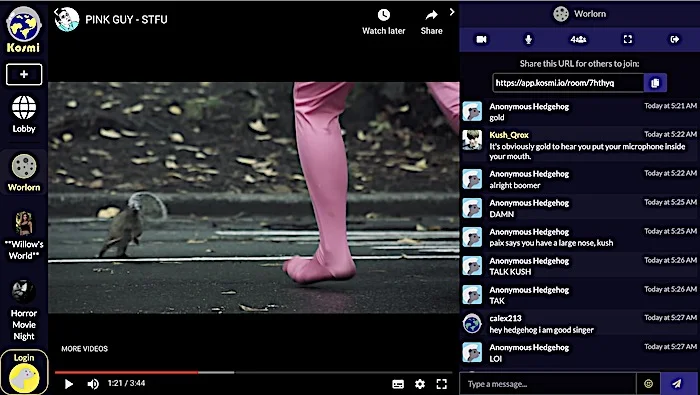The image size is (700, 395).
Task: Open the emoji picker
Action: click(649, 384)
